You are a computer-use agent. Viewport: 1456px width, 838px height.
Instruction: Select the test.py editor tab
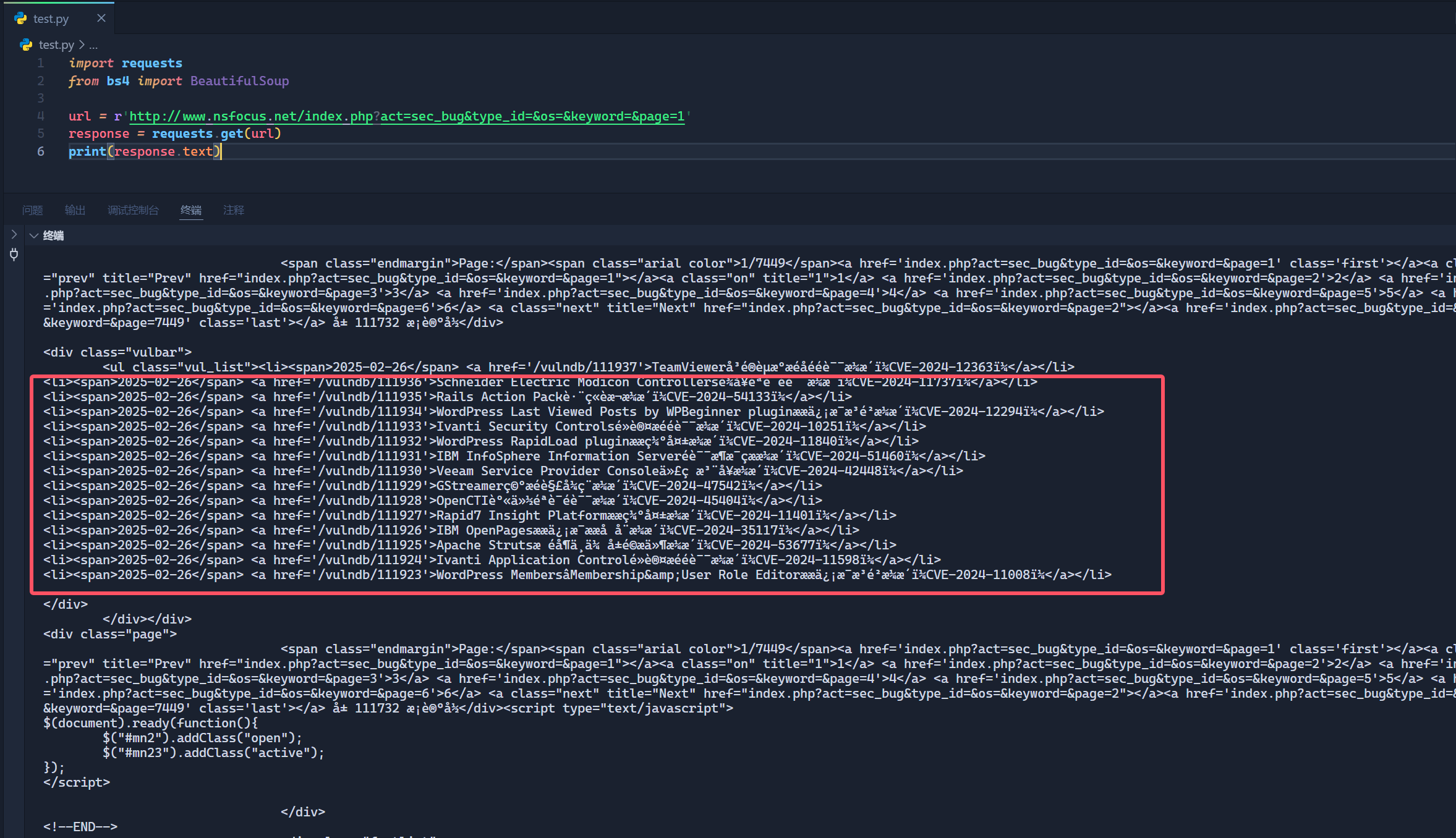click(59, 18)
